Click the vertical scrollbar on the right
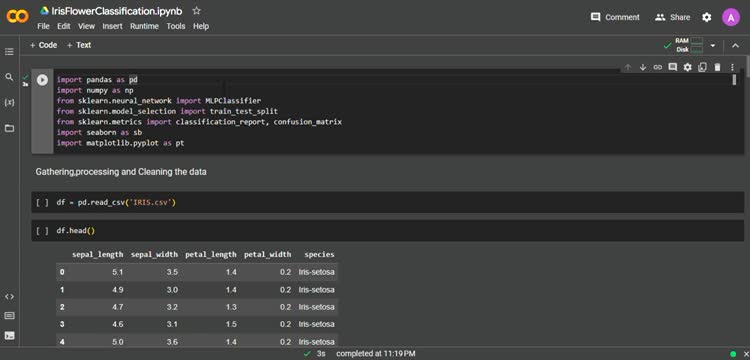Screen dimensions: 750x360 [x=747, y=67]
